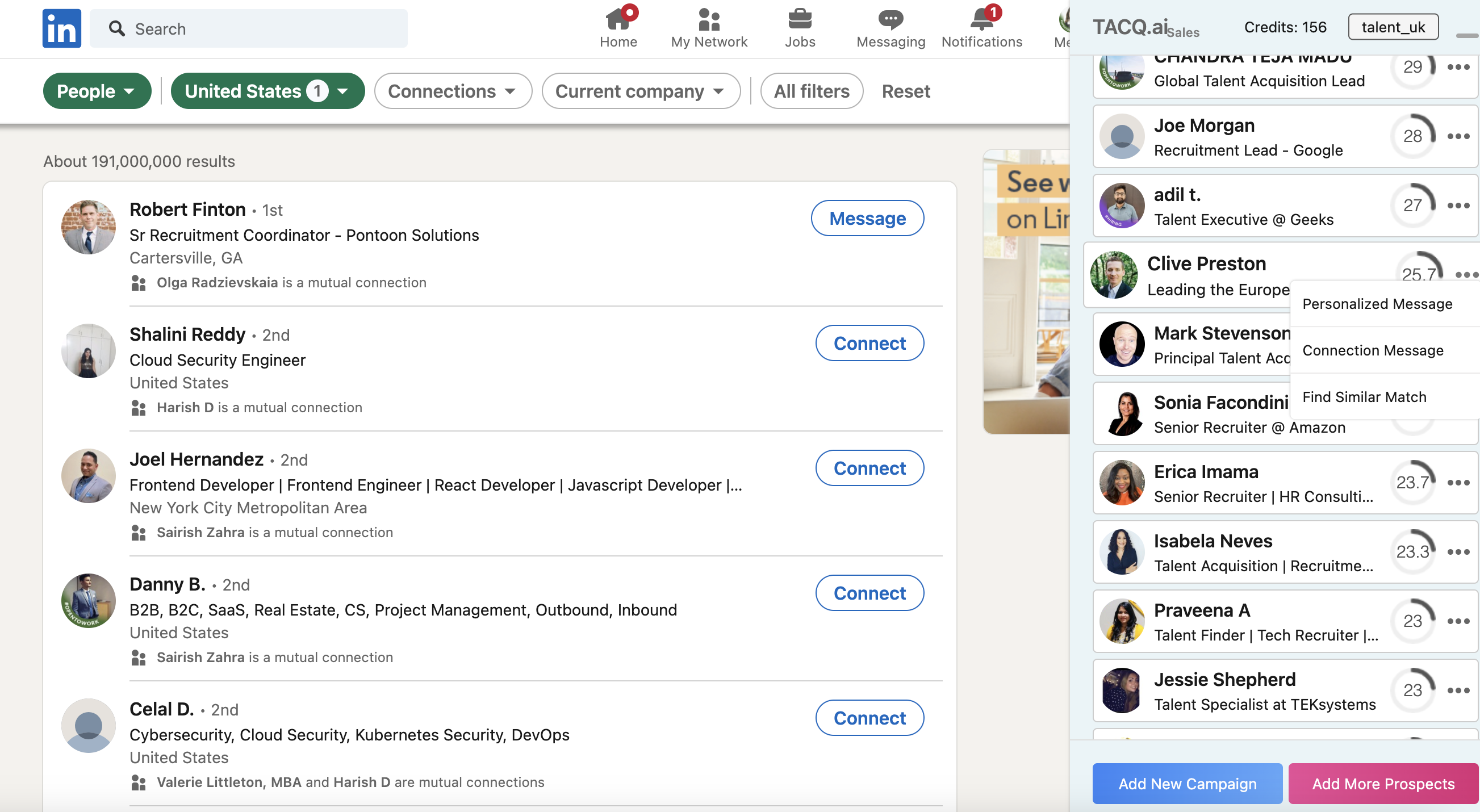1480x812 pixels.
Task: Connect with Celal D.
Action: [x=869, y=718]
